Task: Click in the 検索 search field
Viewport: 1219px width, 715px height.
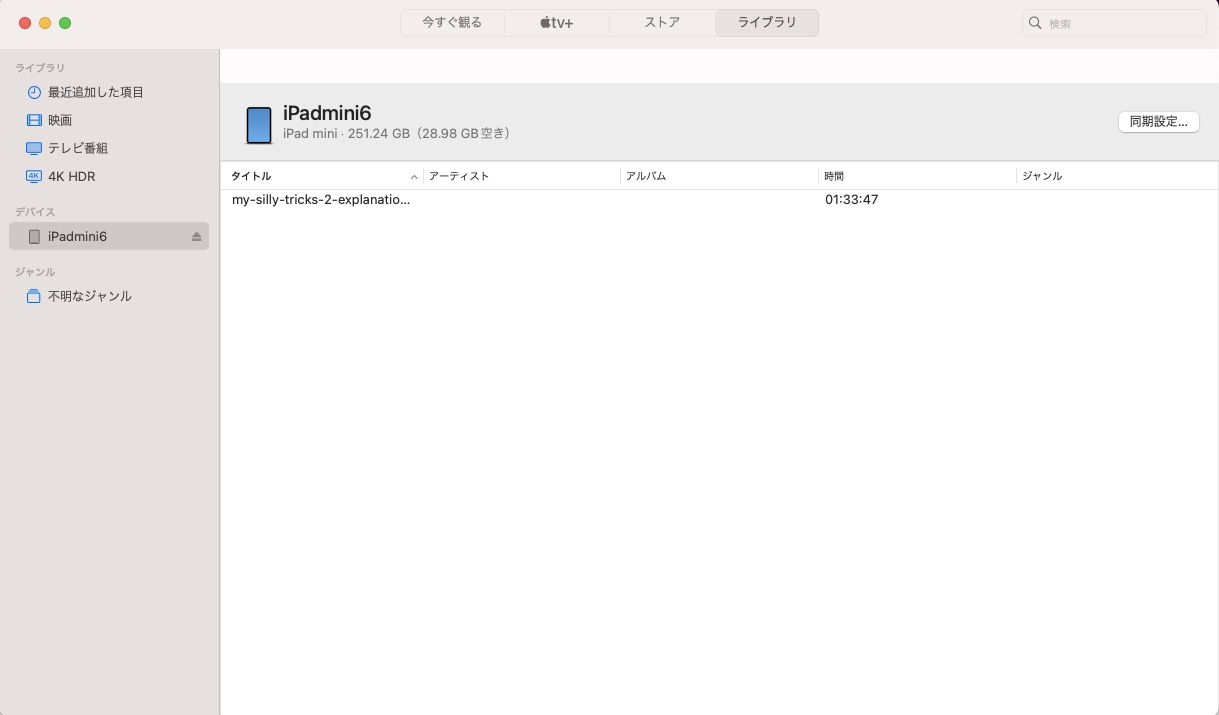Action: [1120, 23]
